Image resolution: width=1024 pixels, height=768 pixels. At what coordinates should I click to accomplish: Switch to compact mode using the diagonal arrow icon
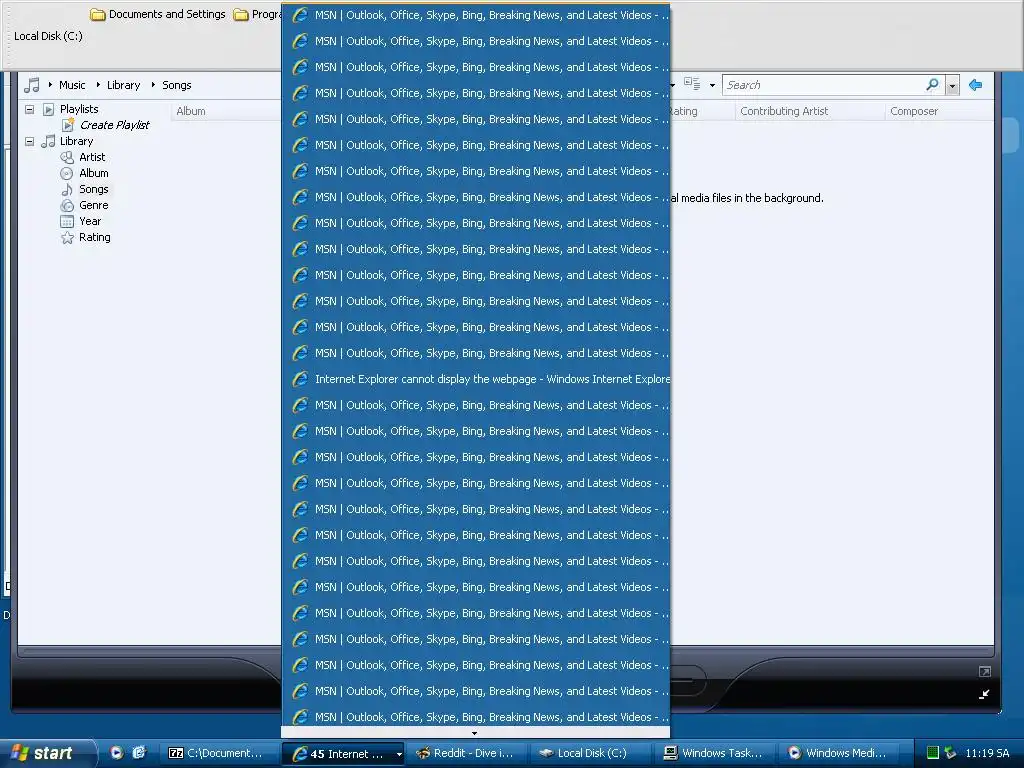click(x=984, y=694)
